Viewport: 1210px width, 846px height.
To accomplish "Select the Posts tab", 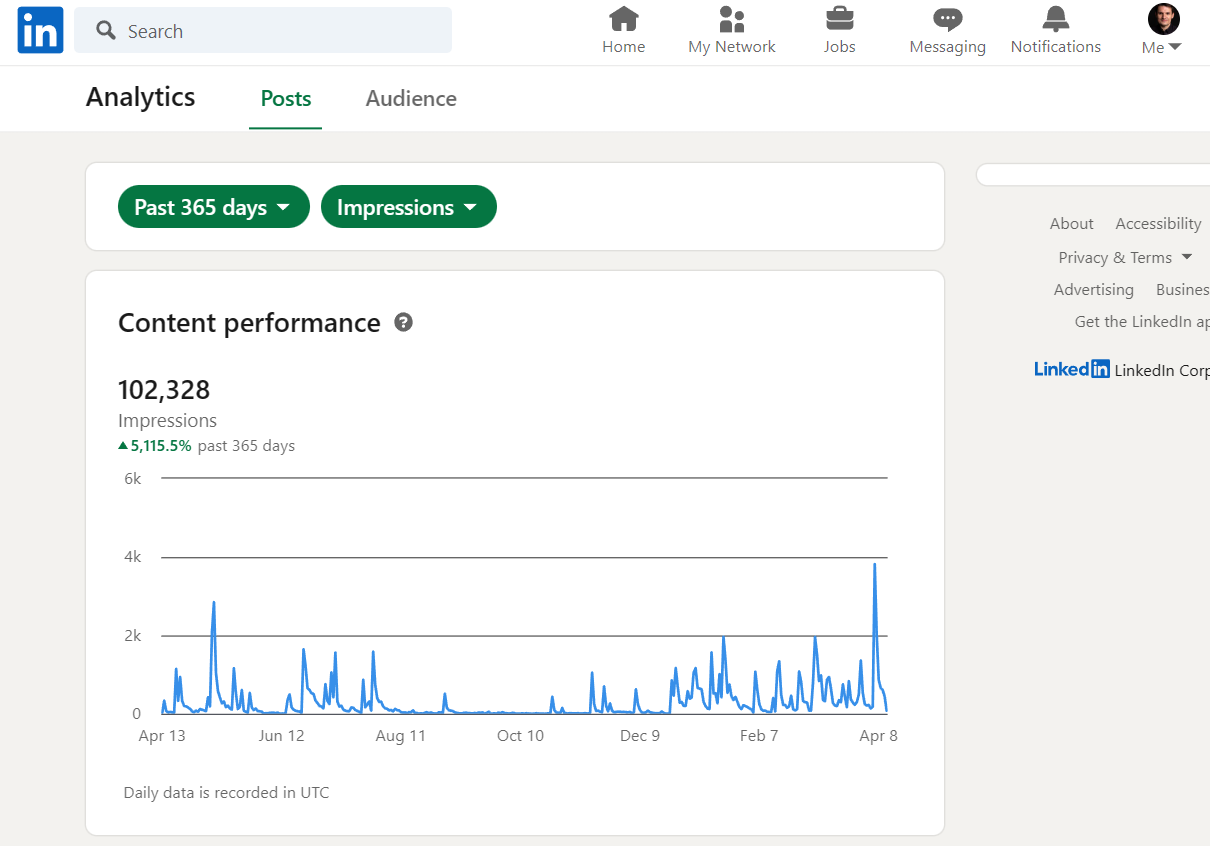I will pyautogui.click(x=286, y=98).
